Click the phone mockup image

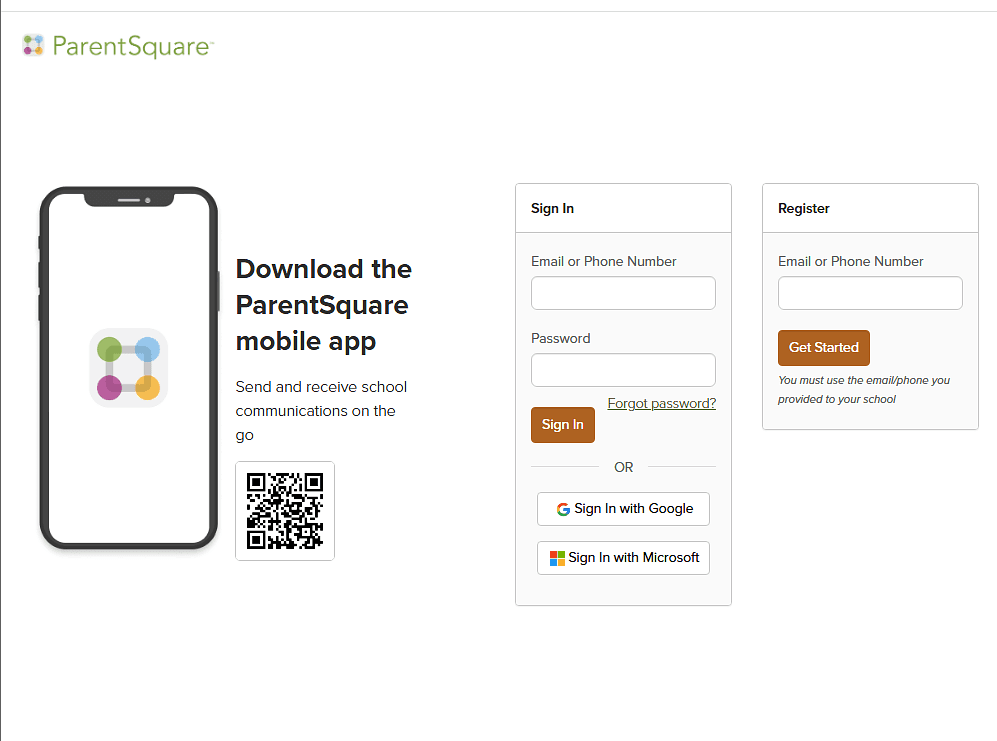128,368
